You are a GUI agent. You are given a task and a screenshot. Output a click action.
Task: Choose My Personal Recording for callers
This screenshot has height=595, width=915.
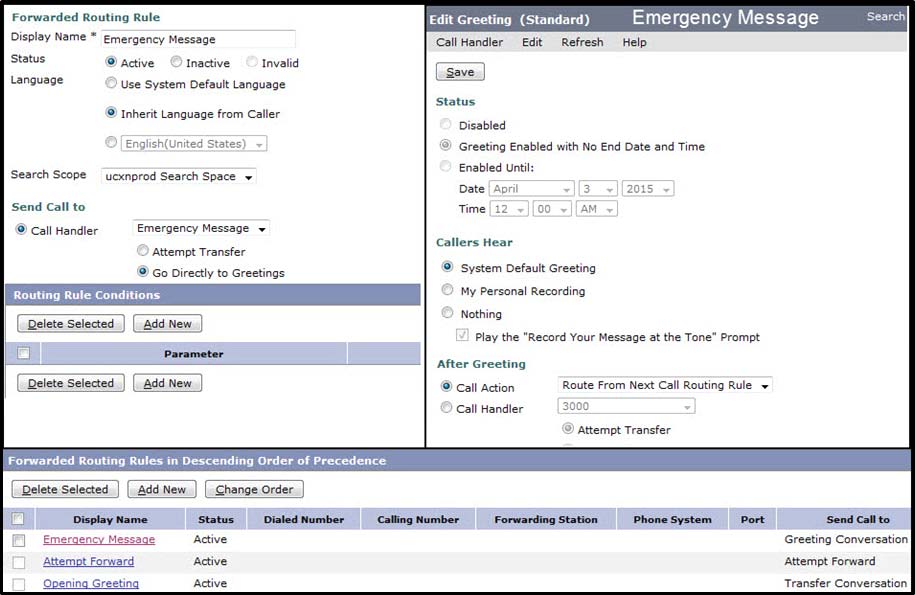pyautogui.click(x=447, y=289)
